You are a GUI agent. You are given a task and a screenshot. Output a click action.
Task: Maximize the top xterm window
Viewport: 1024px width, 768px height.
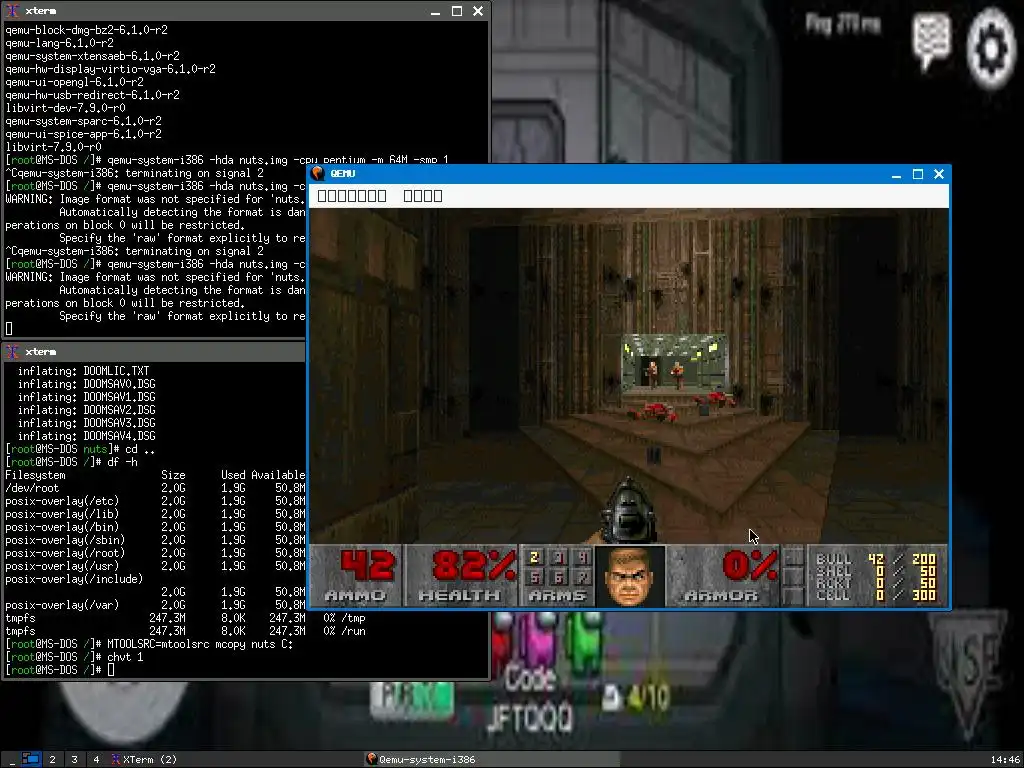(457, 11)
